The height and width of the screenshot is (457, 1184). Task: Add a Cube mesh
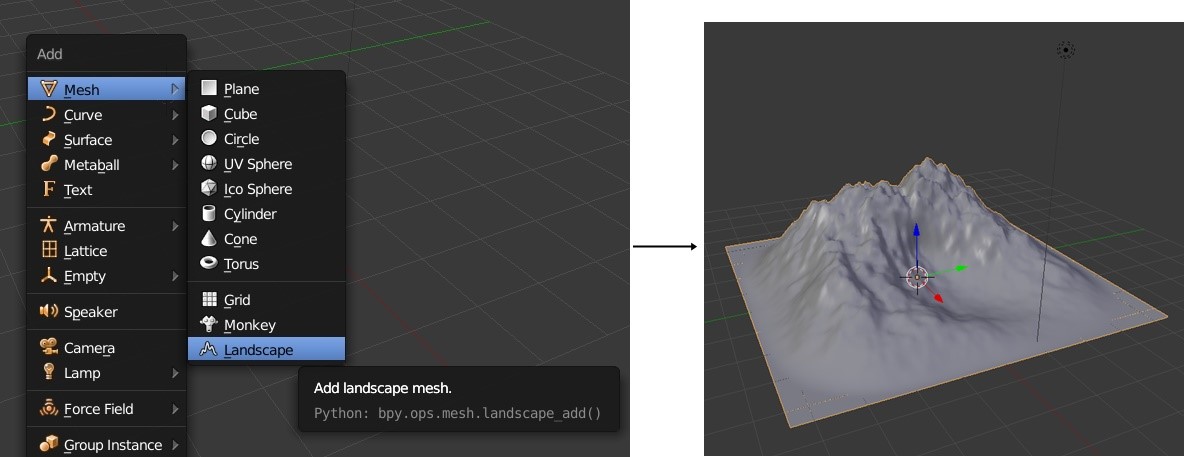[x=267, y=113]
